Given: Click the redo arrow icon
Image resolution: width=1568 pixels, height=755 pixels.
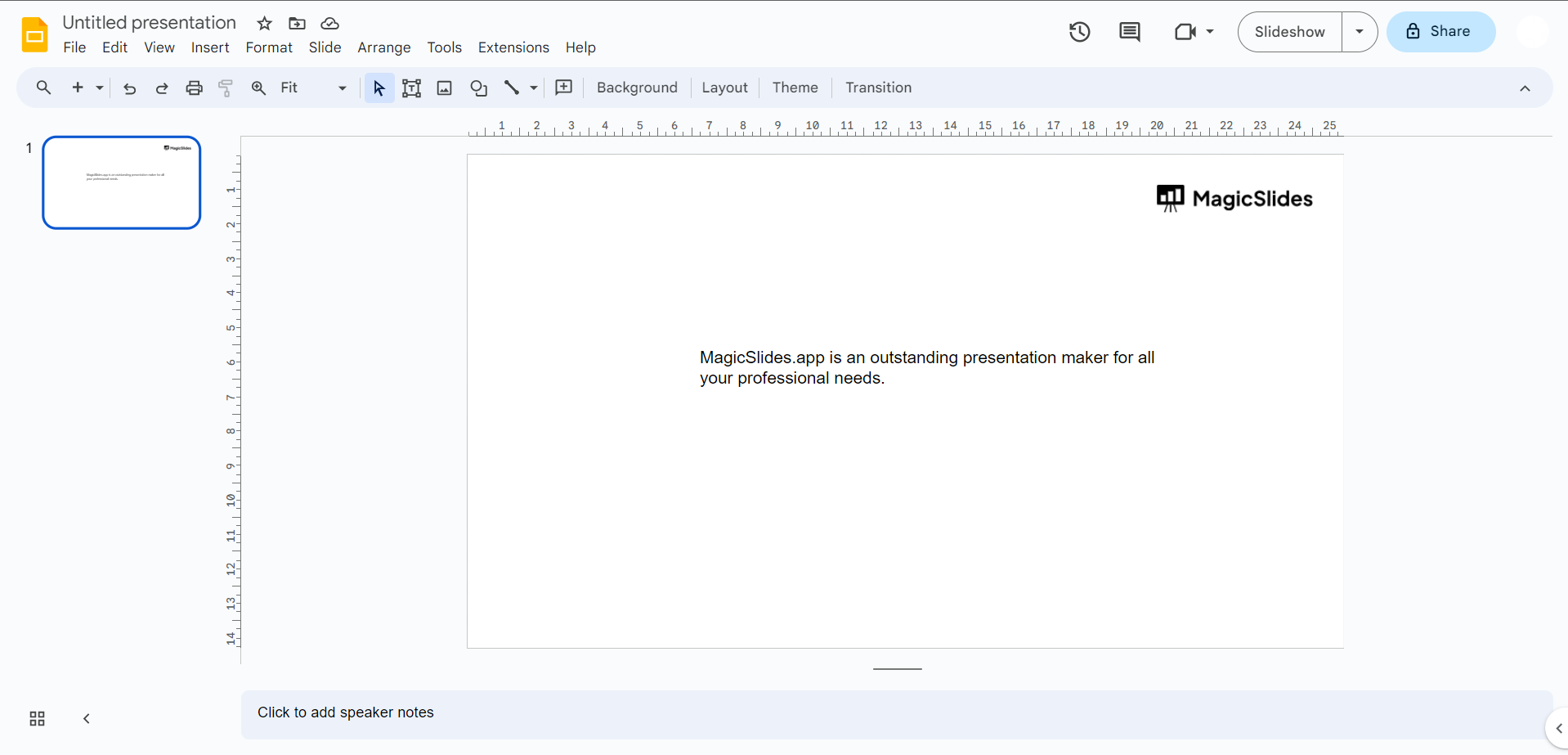Looking at the screenshot, I should point(162,88).
